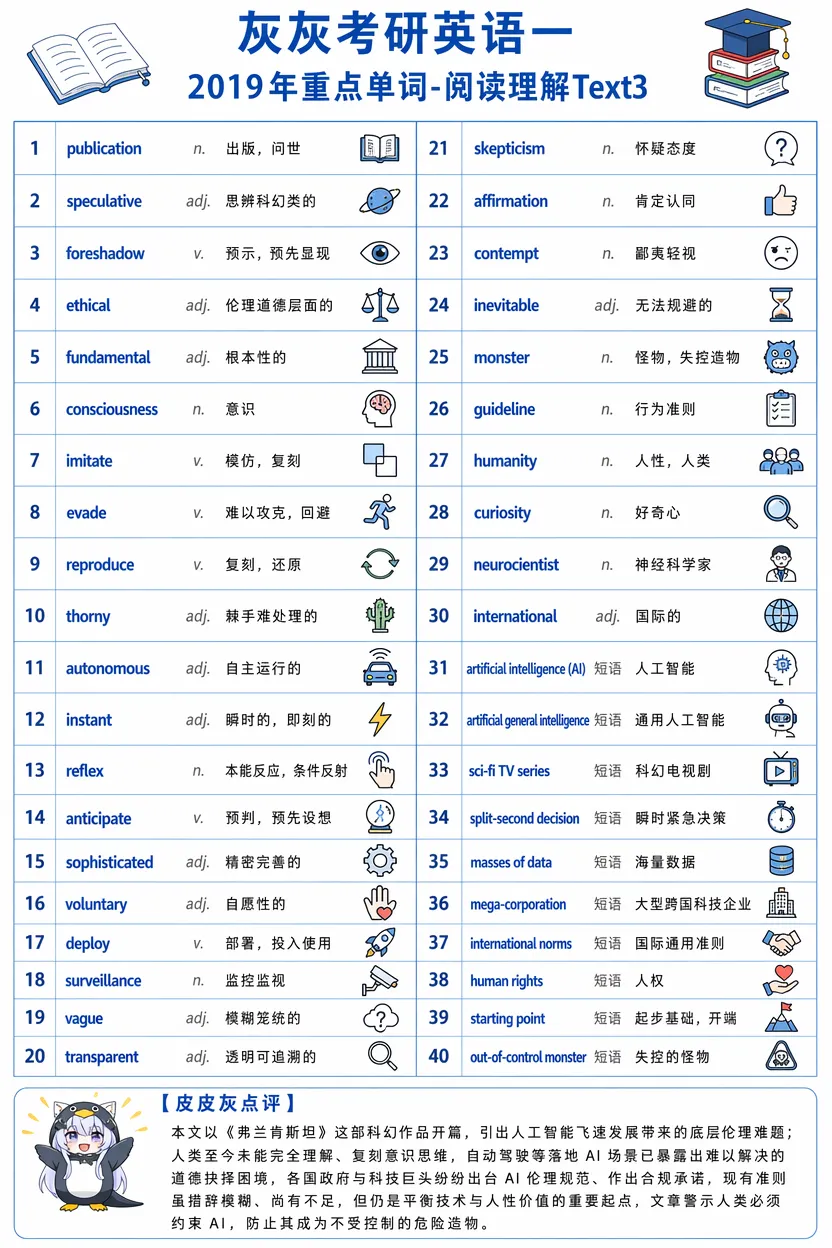Click the row number 40
The height and width of the screenshot is (1248, 832).
439,1056
